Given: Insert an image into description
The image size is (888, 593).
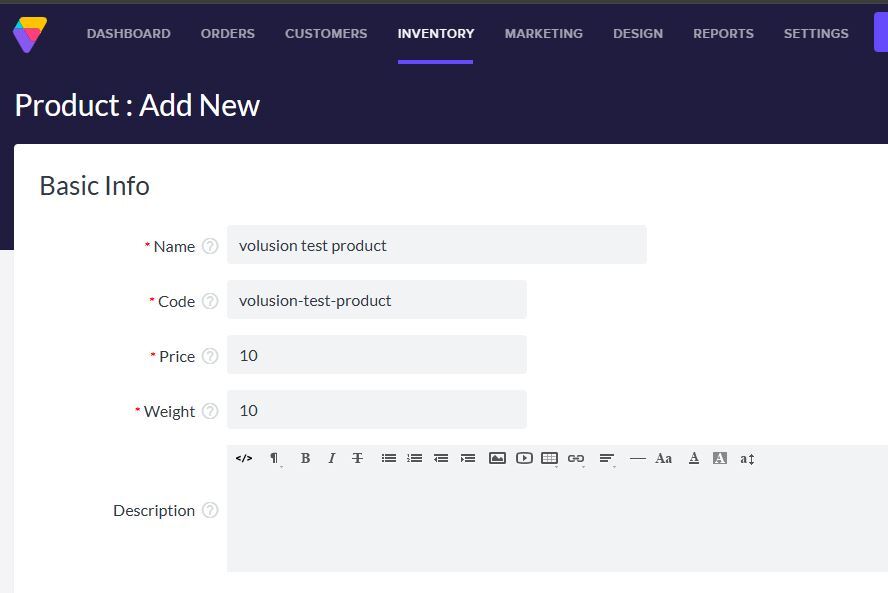Looking at the screenshot, I should pyautogui.click(x=497, y=458).
